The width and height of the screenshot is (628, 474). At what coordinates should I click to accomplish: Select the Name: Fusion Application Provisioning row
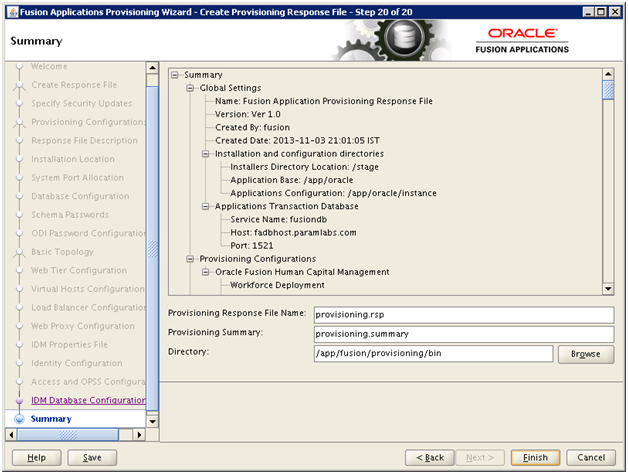324,101
